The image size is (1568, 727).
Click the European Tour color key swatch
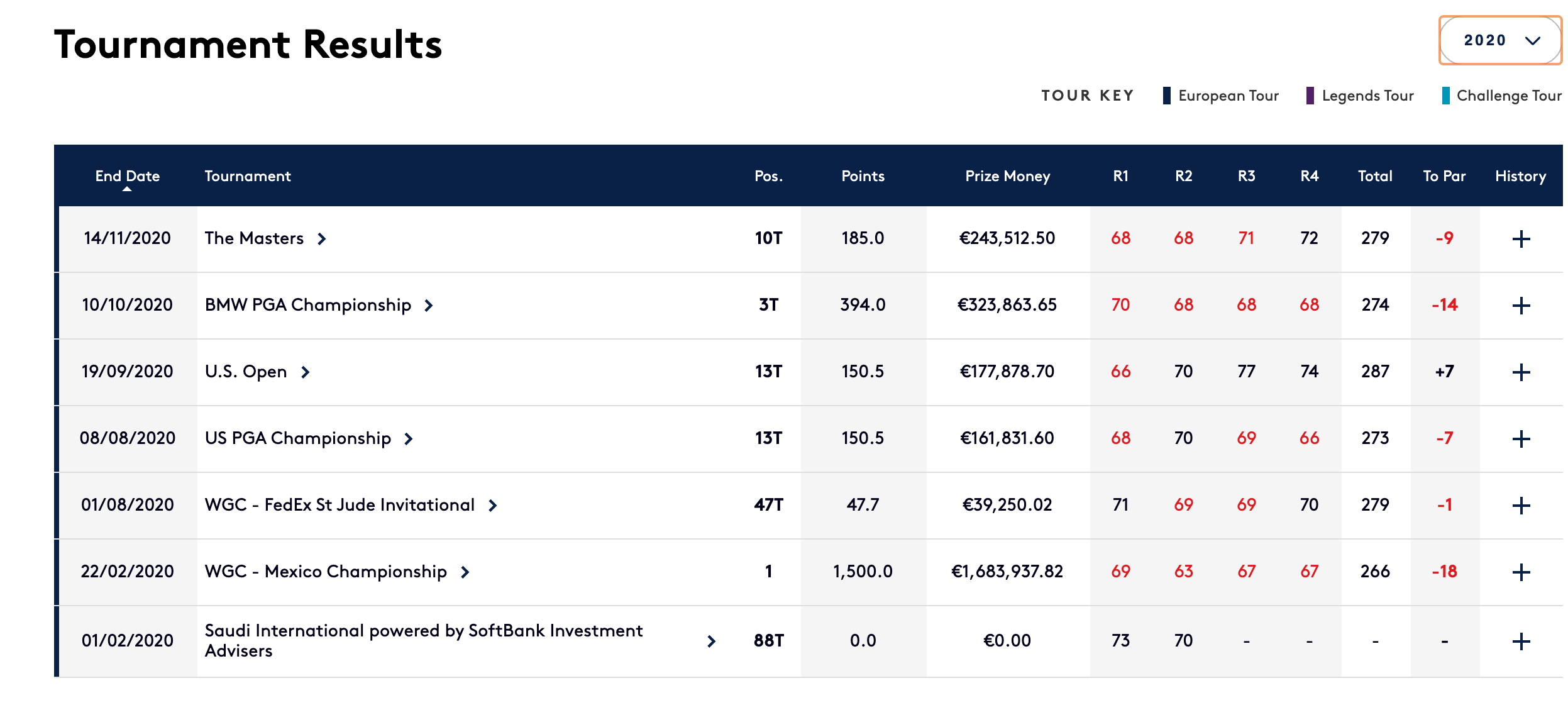click(x=1166, y=96)
